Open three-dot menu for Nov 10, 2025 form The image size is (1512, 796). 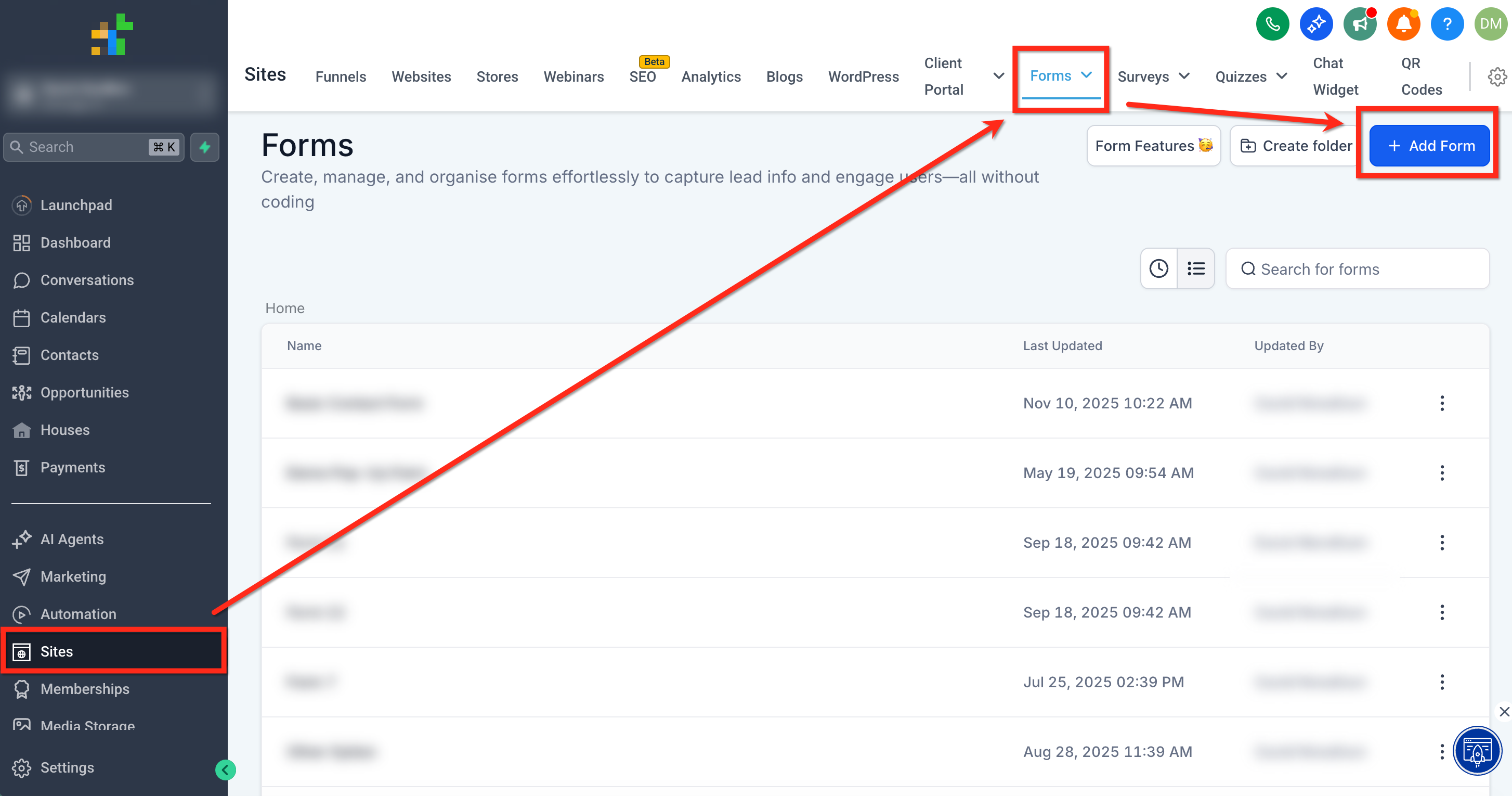click(1442, 403)
